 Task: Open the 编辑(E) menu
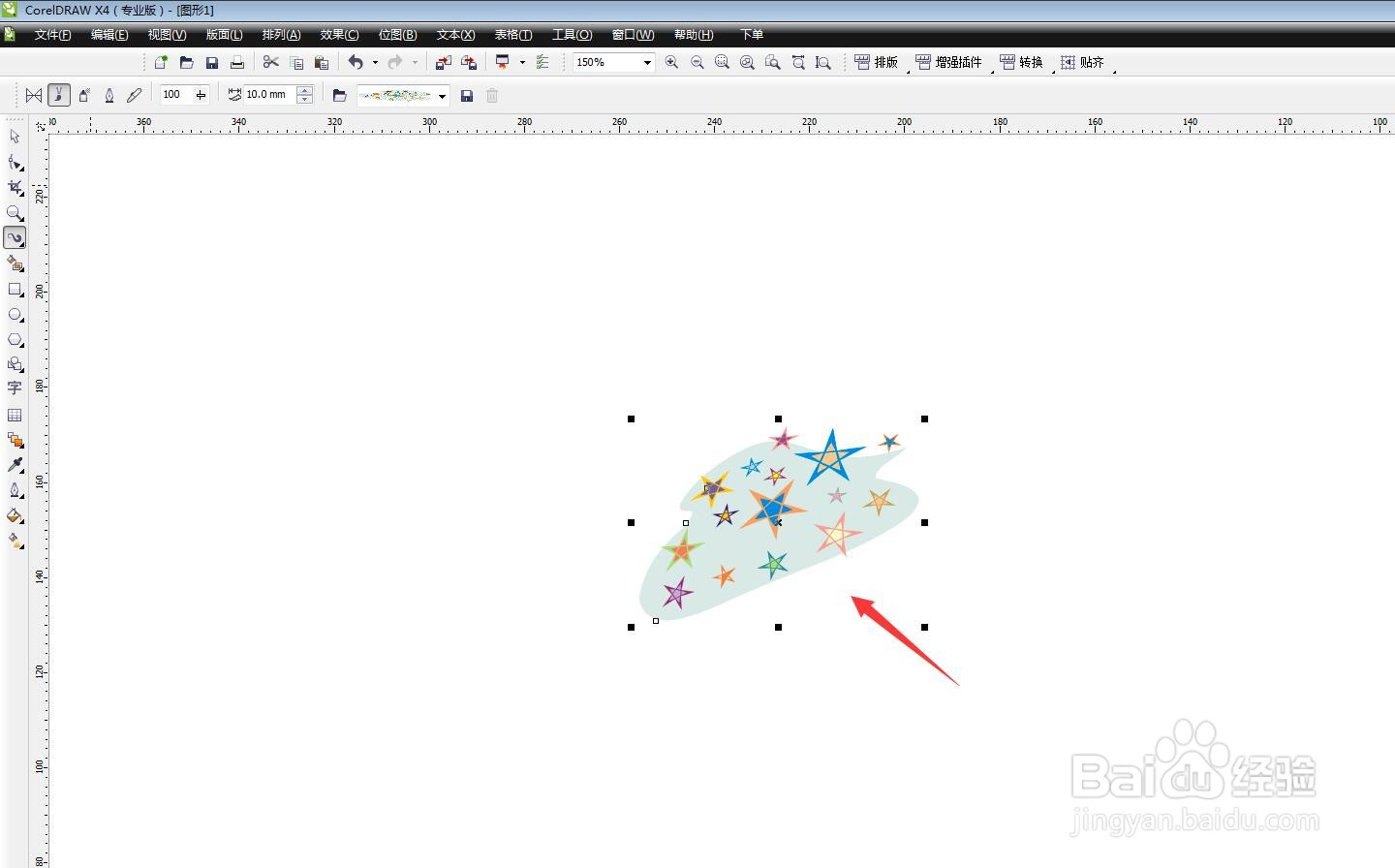point(109,35)
